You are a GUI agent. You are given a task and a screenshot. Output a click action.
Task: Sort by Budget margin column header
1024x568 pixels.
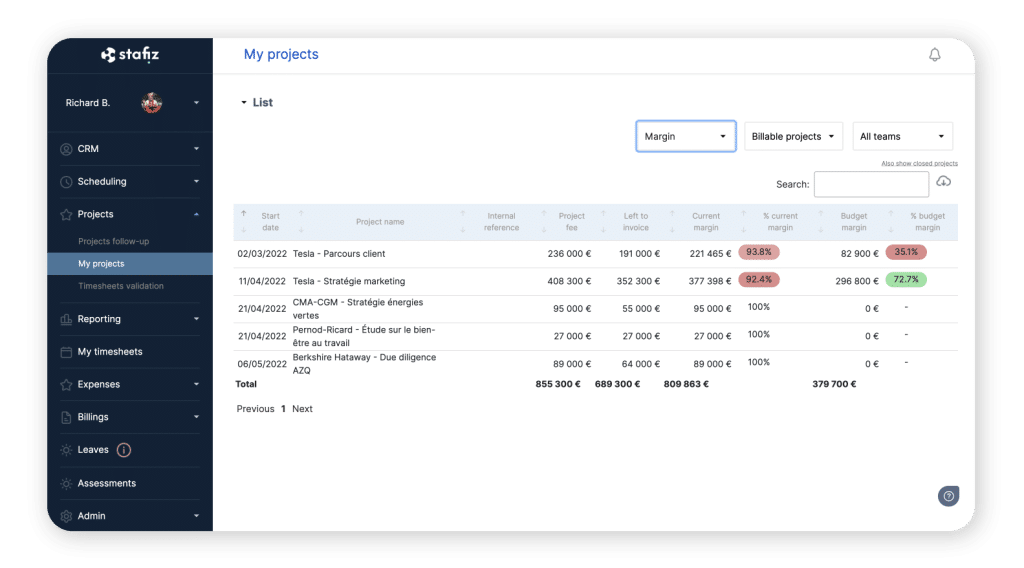[x=854, y=222]
